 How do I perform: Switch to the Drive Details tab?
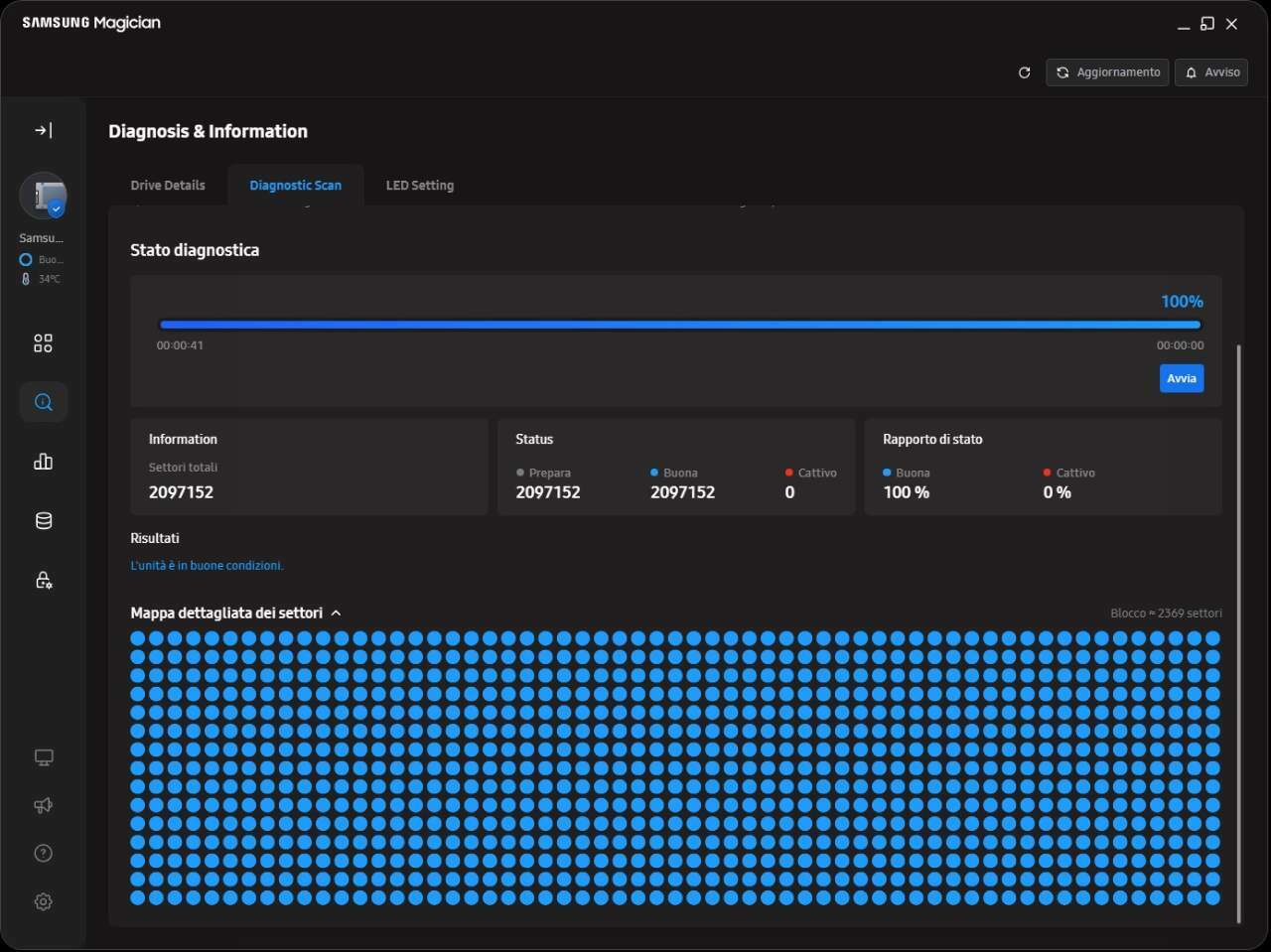168,186
